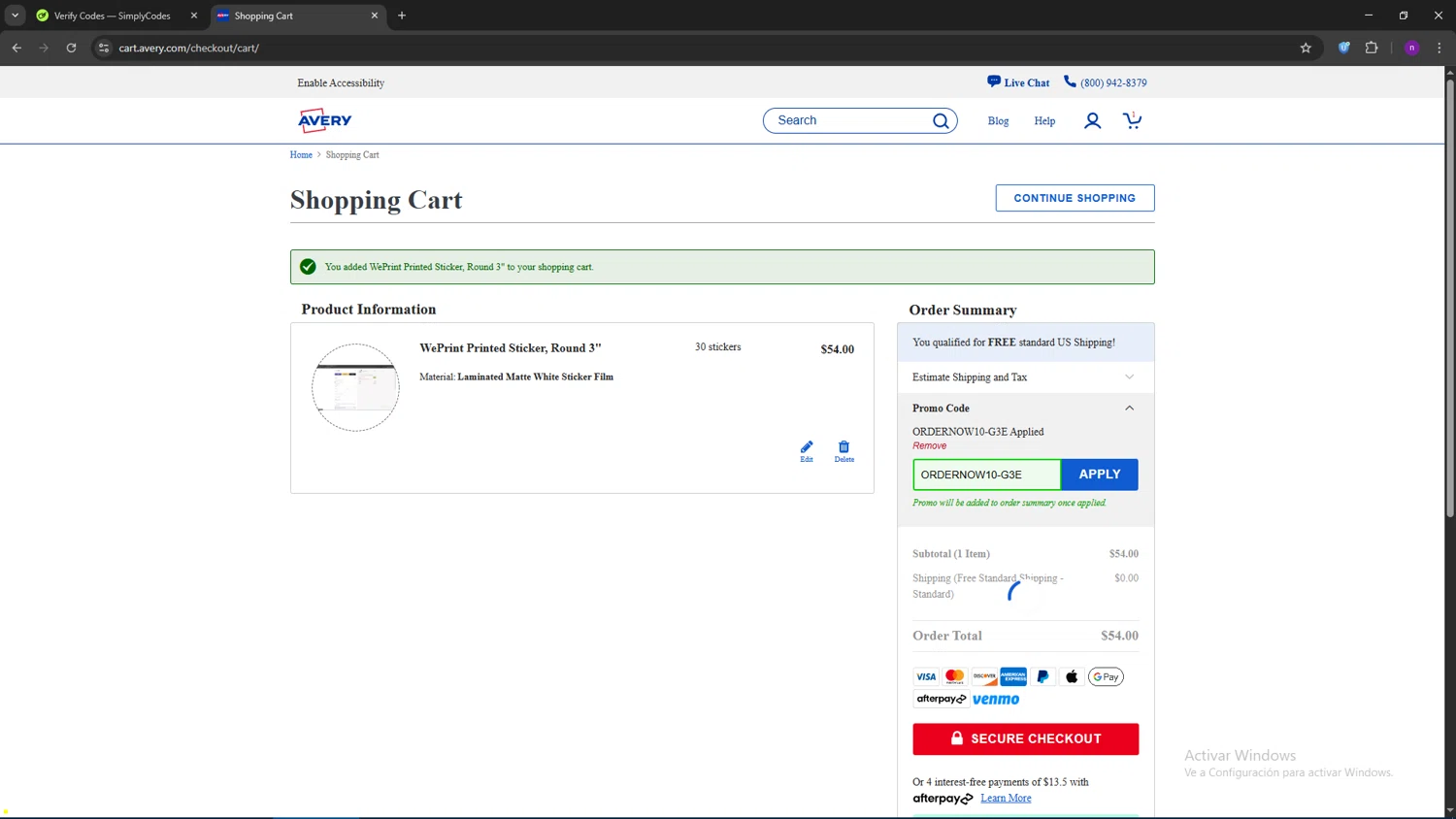Click into the promo code input field
Viewport: 1456px width, 819px height.
click(986, 475)
